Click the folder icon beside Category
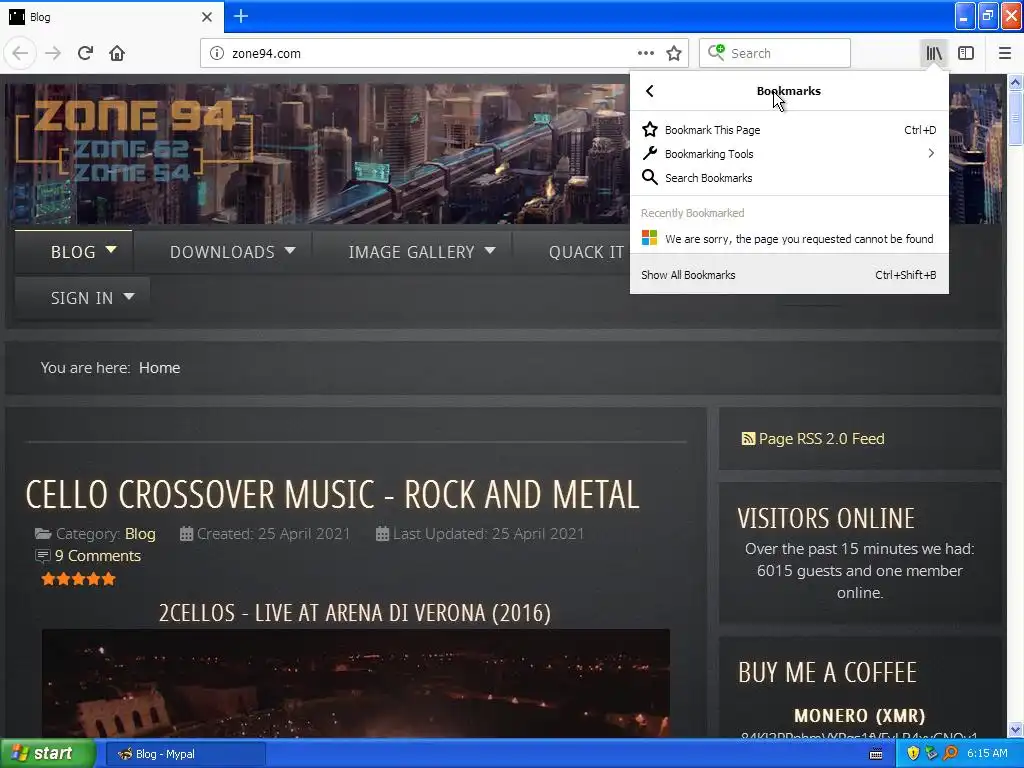Viewport: 1024px width, 768px height. (43, 534)
